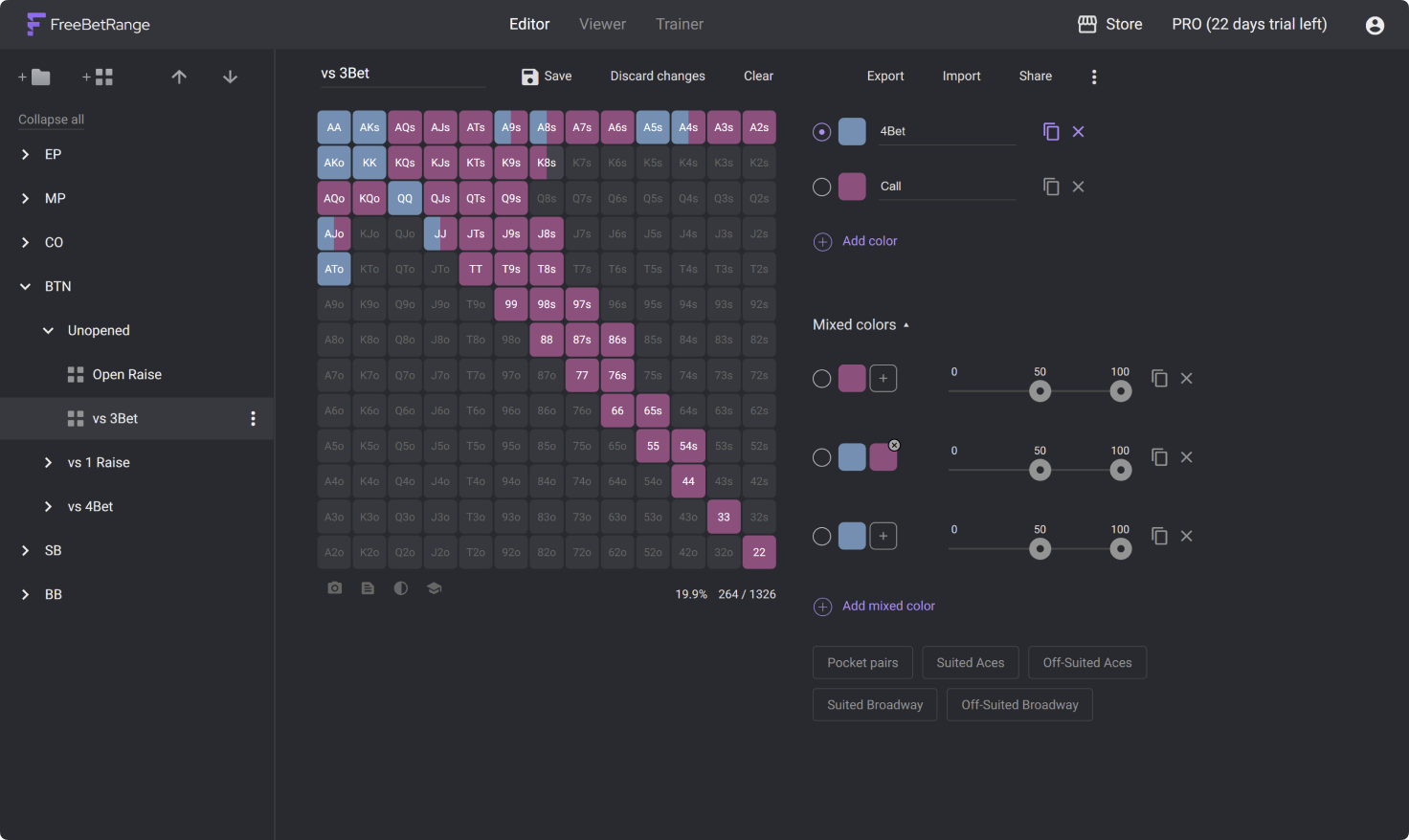Activate the first mixed color radio button

pyautogui.click(x=821, y=378)
